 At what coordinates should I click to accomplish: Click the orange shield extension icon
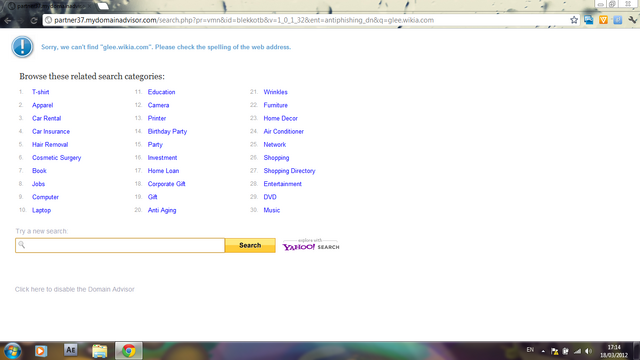pyautogui.click(x=603, y=20)
